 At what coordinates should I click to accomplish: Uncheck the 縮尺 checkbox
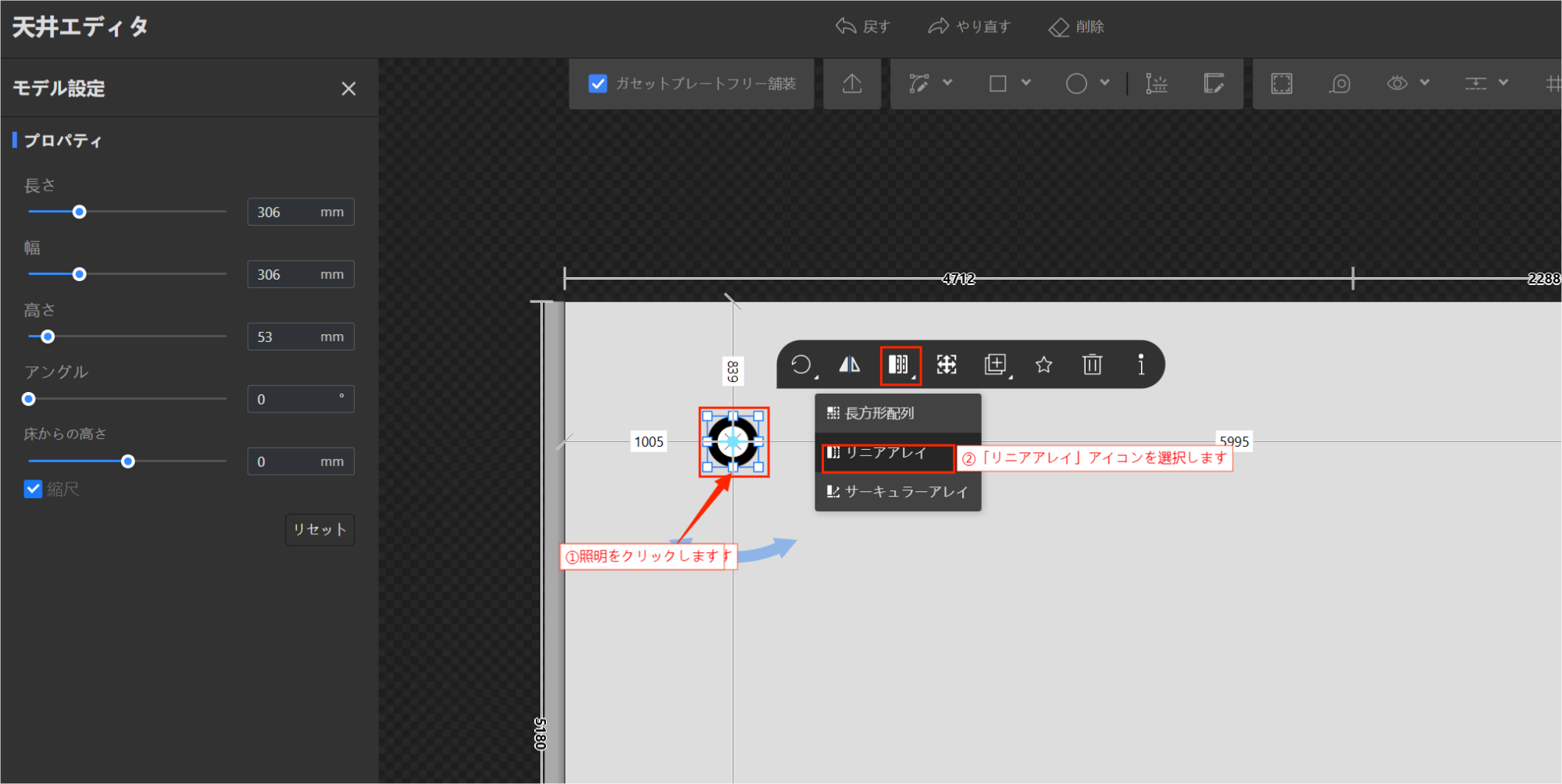pyautogui.click(x=33, y=490)
